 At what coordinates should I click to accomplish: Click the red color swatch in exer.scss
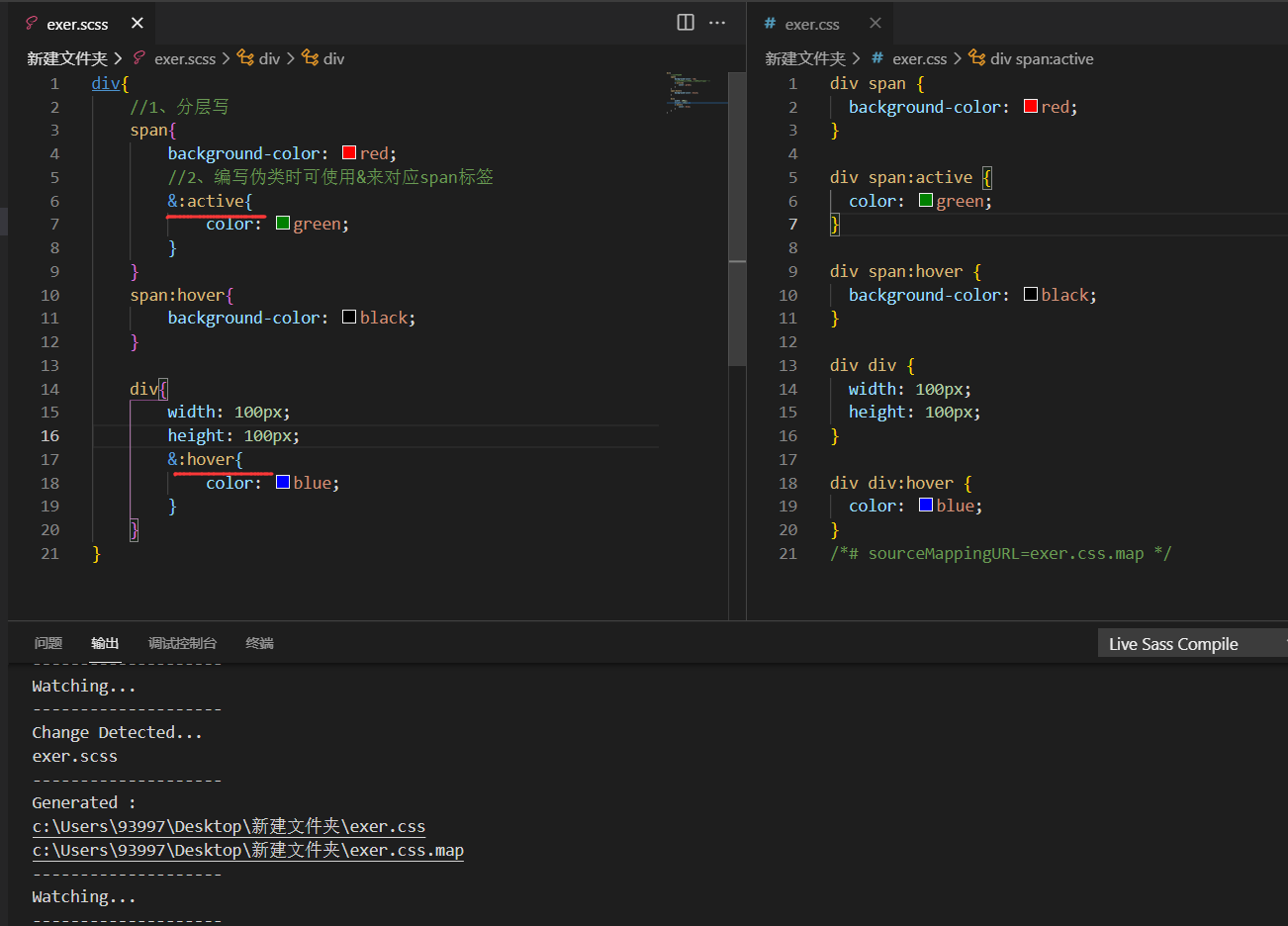[349, 152]
